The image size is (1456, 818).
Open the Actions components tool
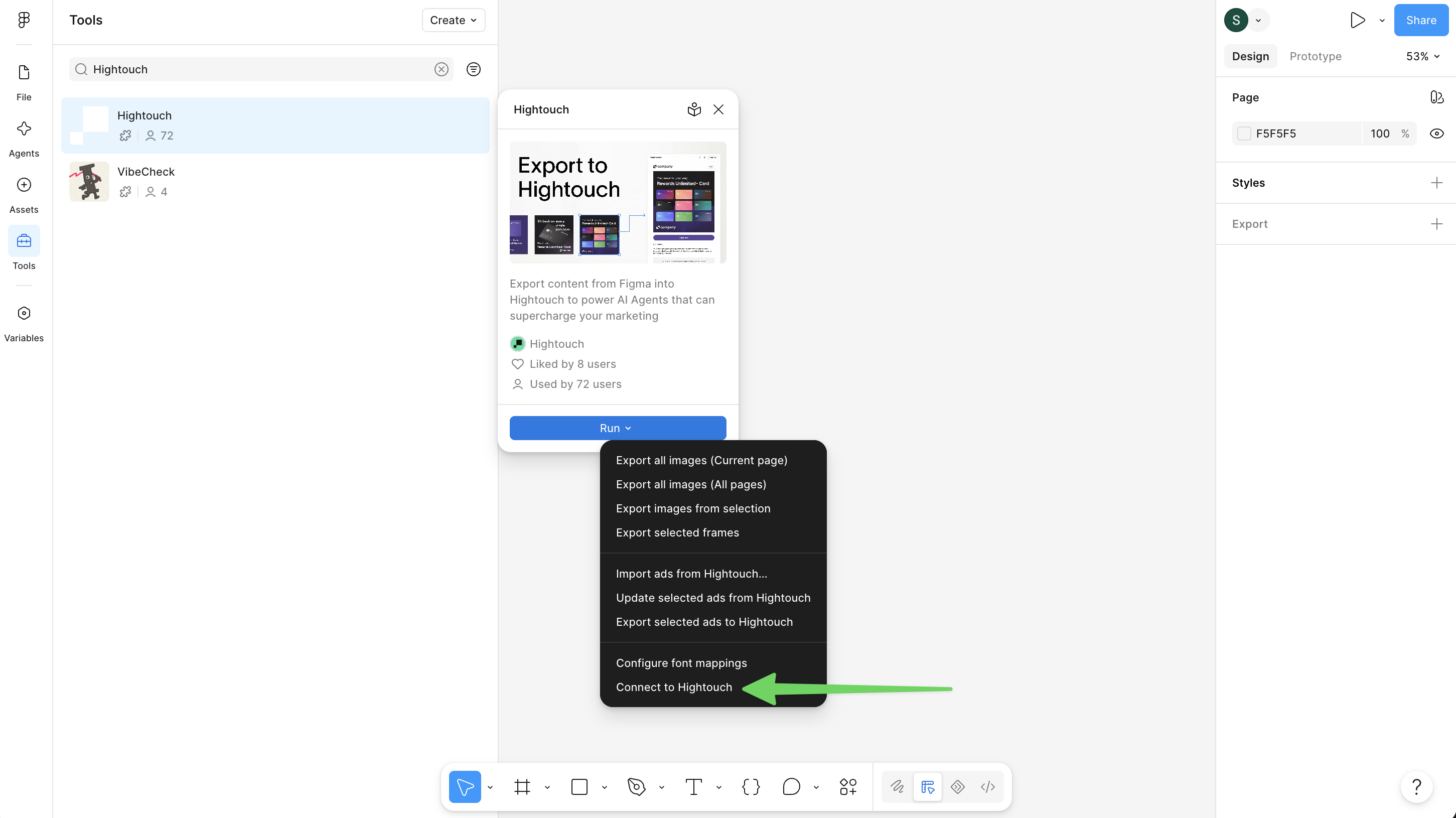pos(848,786)
